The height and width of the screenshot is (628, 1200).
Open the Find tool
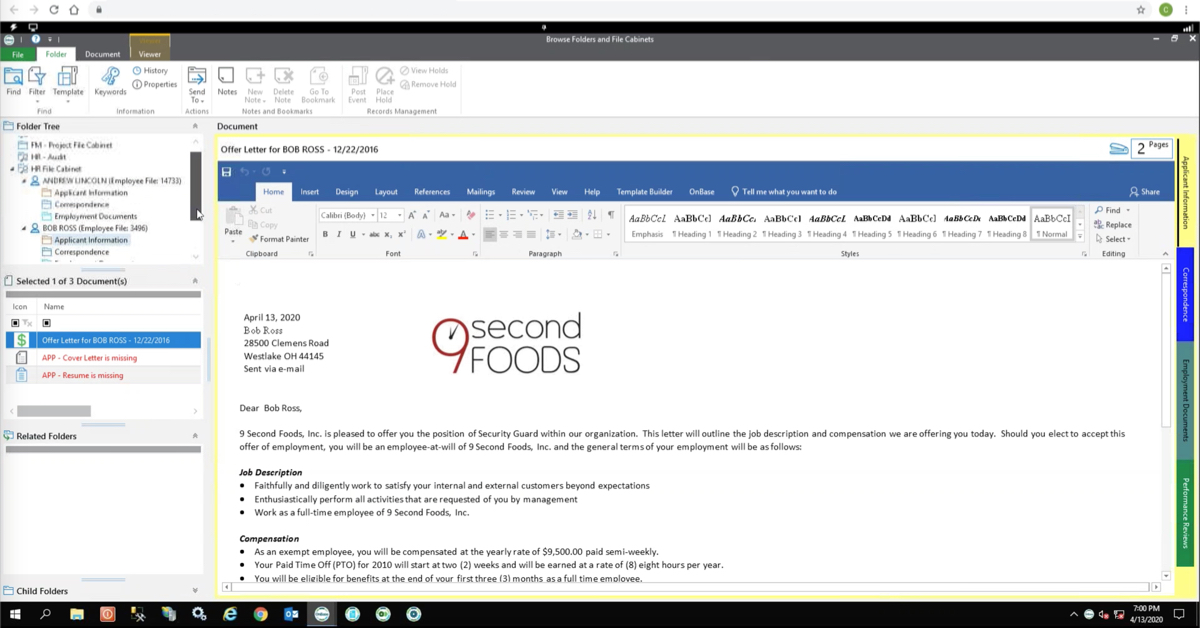pos(14,80)
